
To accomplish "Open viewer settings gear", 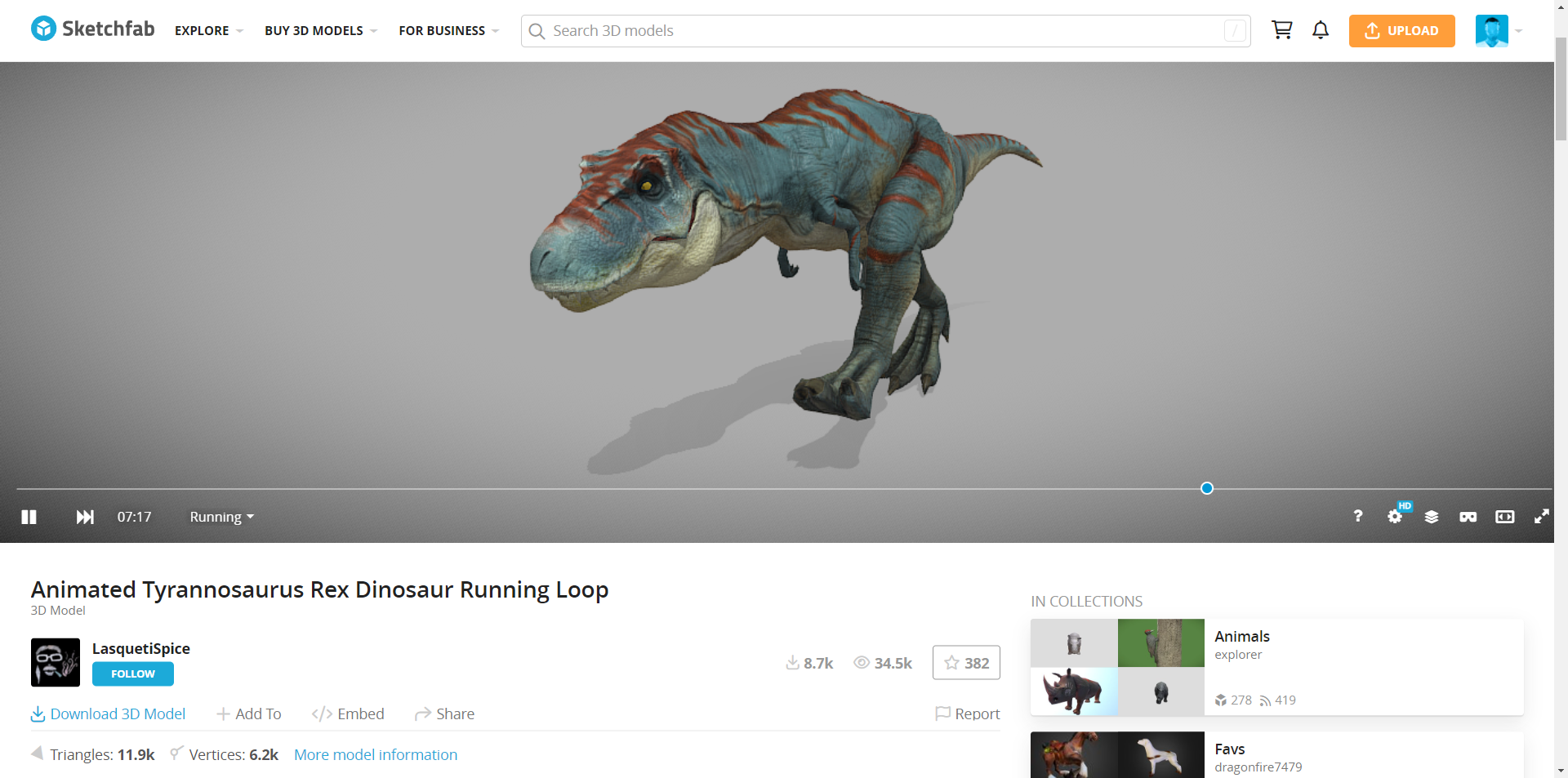I will pyautogui.click(x=1395, y=516).
